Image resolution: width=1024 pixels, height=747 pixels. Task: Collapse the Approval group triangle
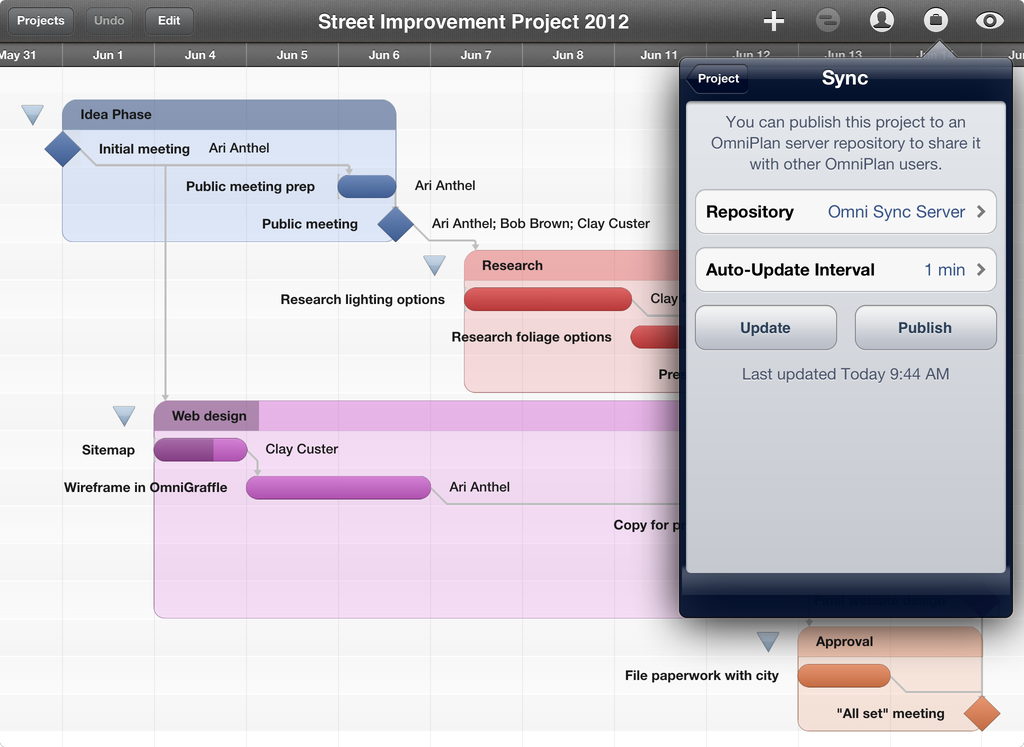768,642
